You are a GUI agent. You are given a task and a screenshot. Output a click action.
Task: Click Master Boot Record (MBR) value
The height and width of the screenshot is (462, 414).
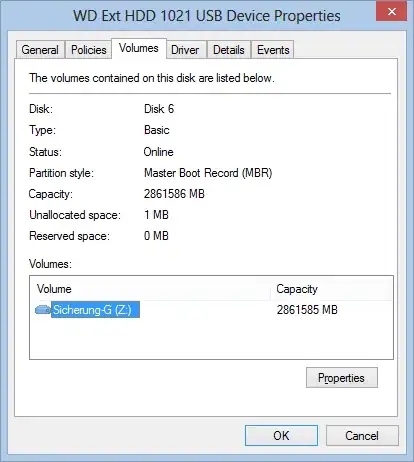208,173
